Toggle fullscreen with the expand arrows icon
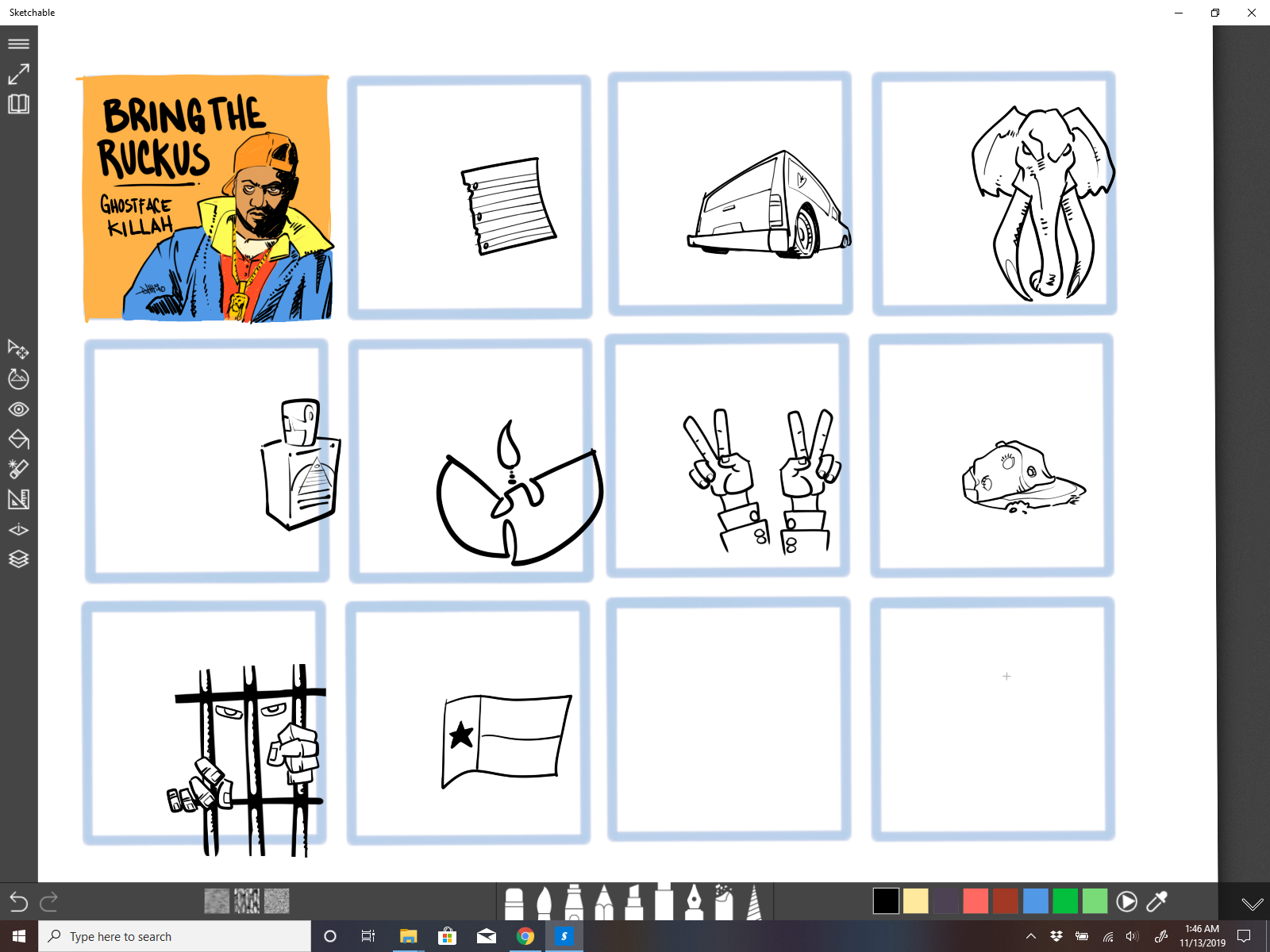Screen dimensions: 1270x952 tap(18, 74)
